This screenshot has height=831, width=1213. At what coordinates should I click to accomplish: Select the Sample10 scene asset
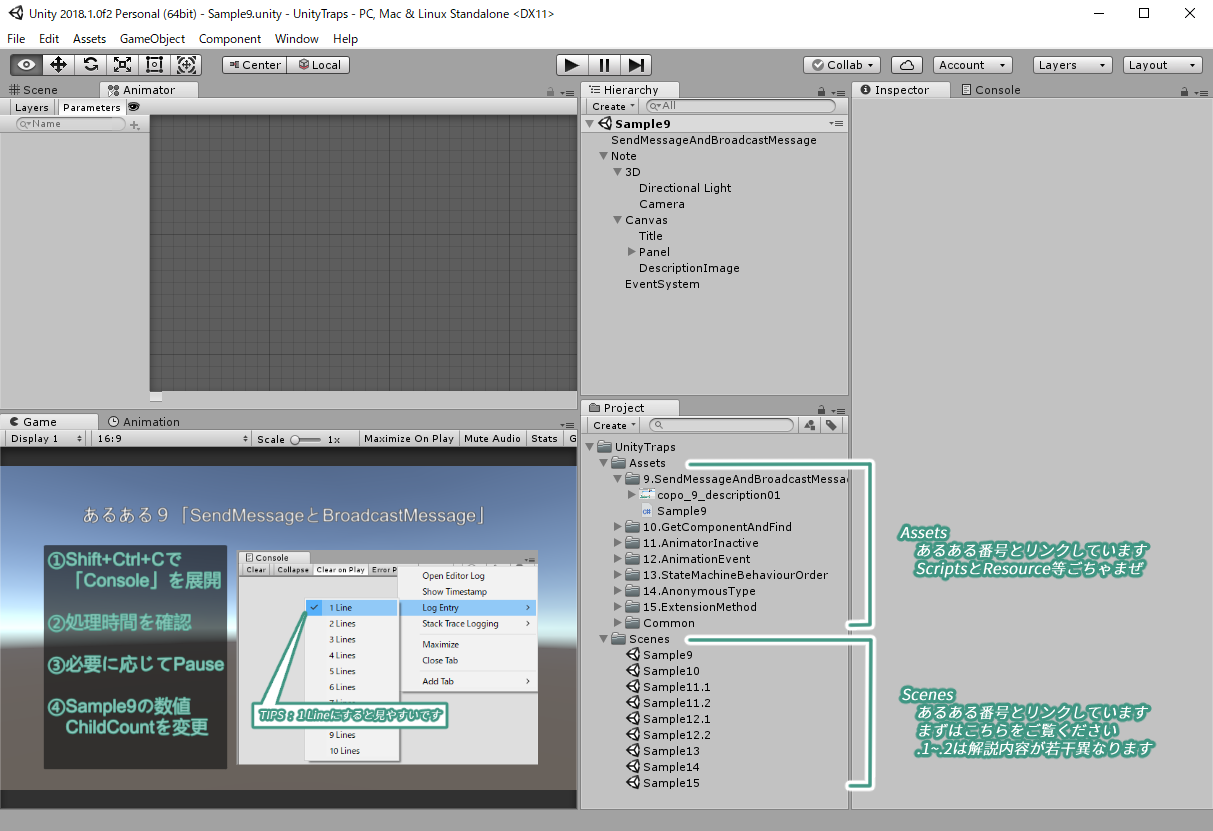coord(663,671)
